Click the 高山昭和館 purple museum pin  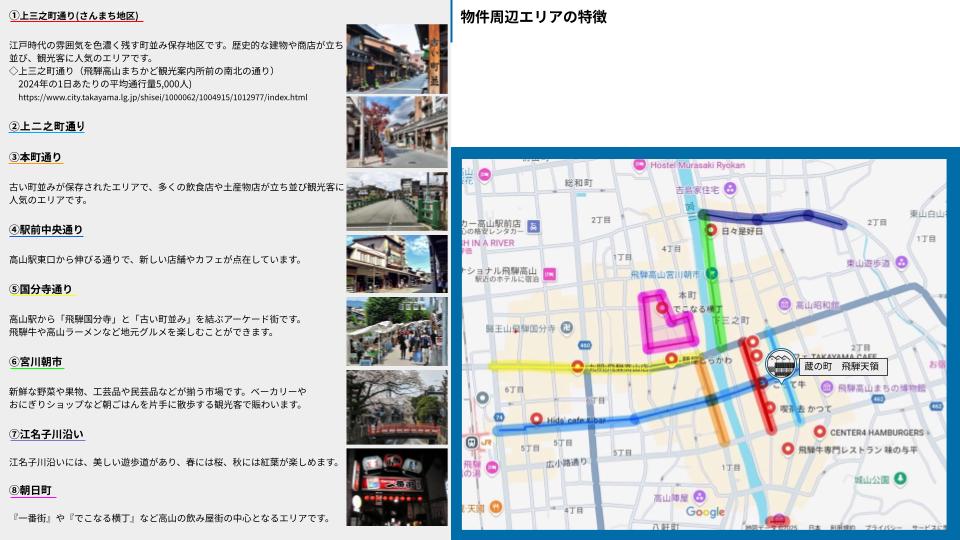(784, 304)
